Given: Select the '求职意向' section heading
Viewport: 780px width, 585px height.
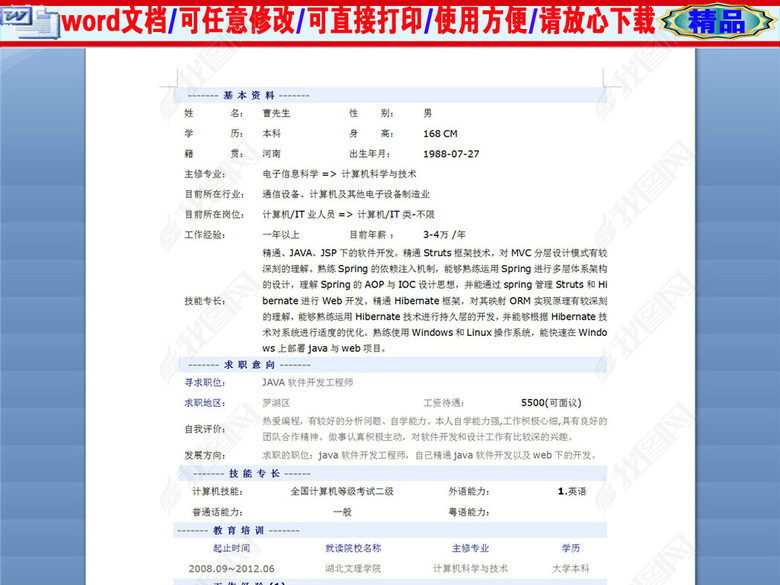Looking at the screenshot, I should click(249, 365).
